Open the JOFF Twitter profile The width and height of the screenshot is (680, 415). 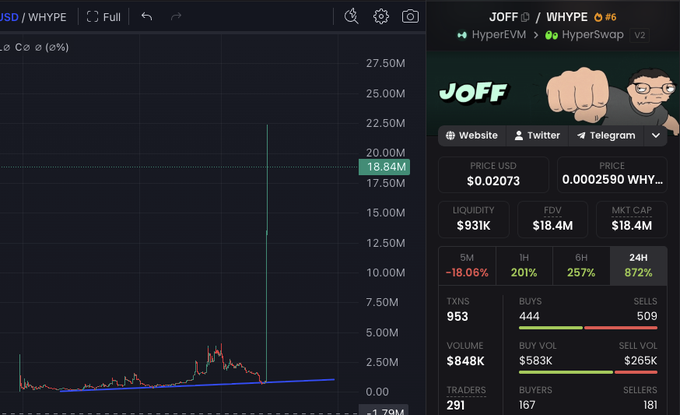point(537,135)
